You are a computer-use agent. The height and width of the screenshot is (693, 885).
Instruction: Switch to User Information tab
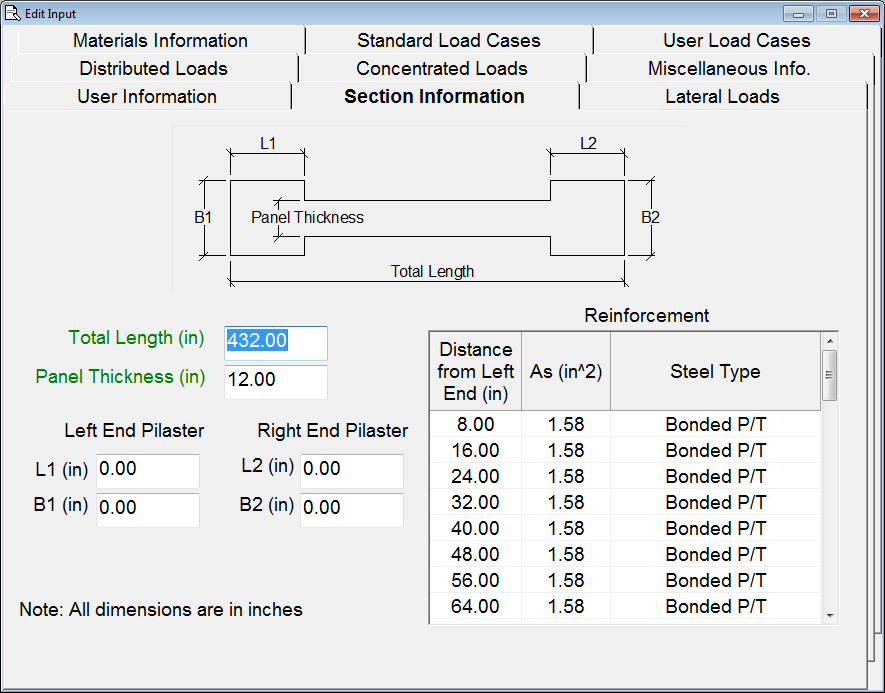point(147,97)
